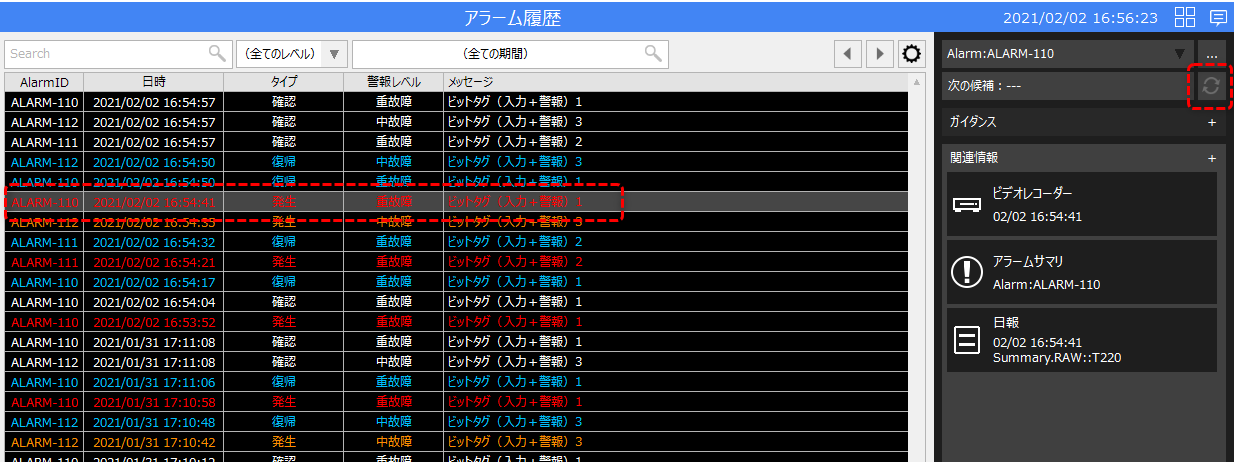Expand the 関連情報 section with plus
This screenshot has height=462, width=1234.
pyautogui.click(x=1211, y=158)
